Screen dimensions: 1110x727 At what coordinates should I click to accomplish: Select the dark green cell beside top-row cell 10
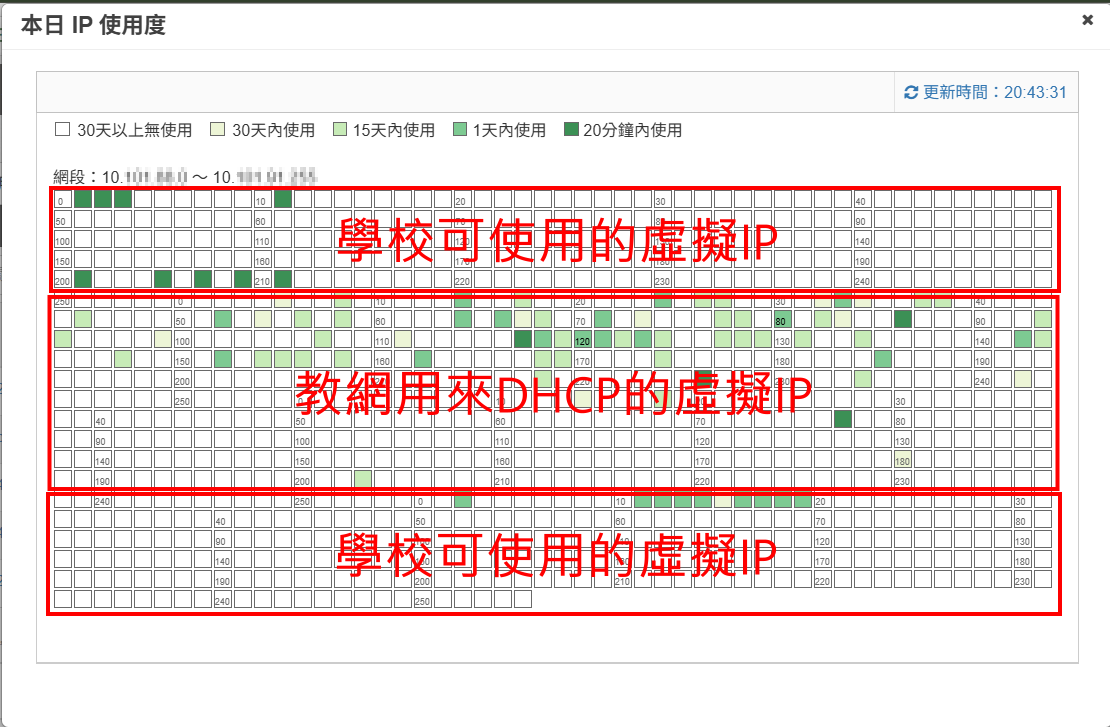point(283,199)
